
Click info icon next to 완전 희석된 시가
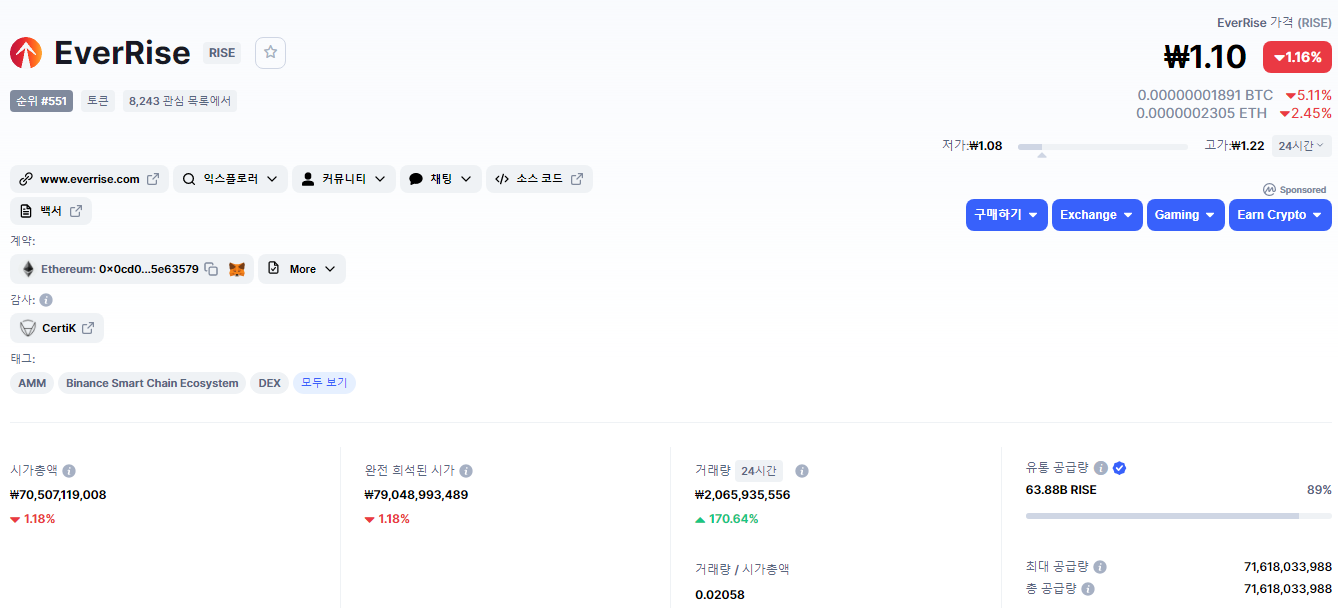point(466,470)
